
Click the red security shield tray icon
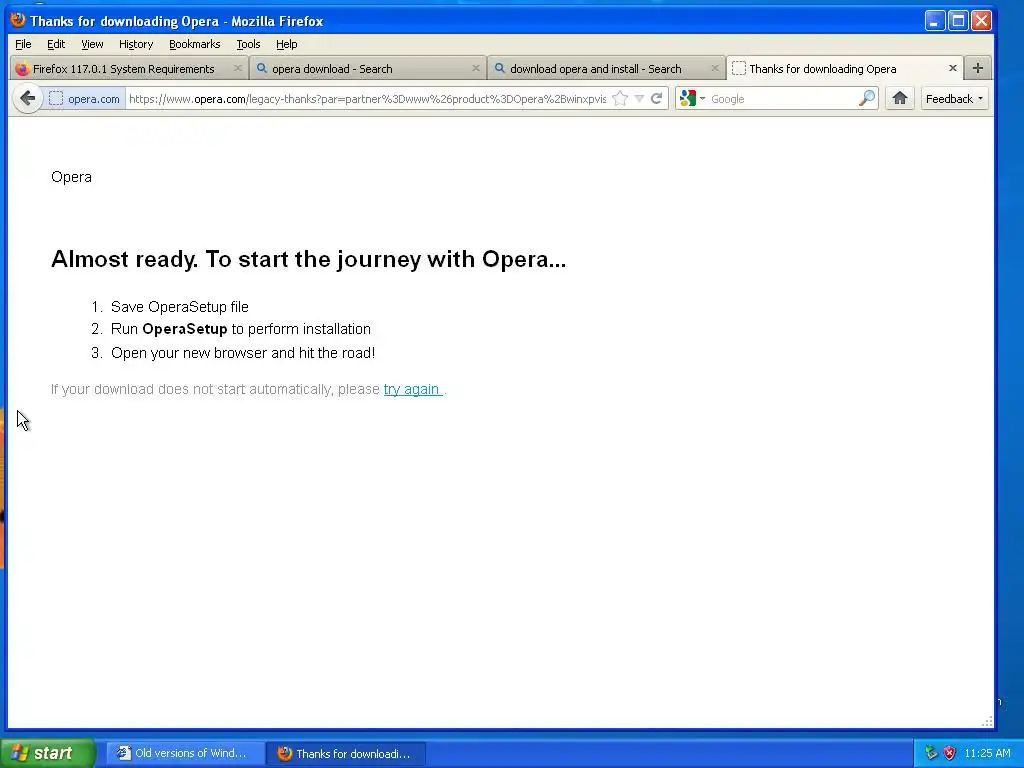coord(950,753)
